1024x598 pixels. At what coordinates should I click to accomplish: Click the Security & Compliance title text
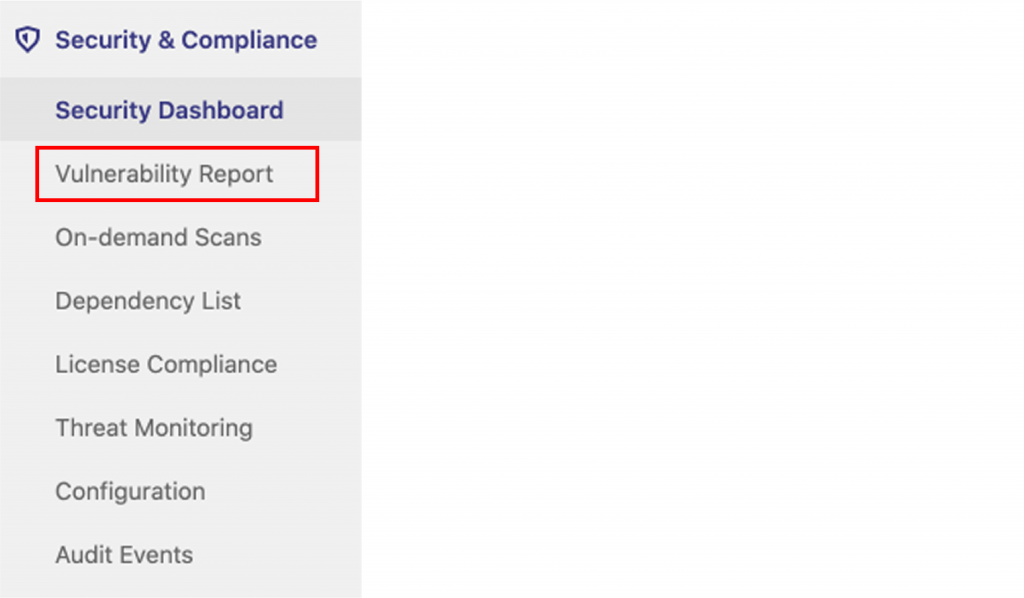(185, 40)
